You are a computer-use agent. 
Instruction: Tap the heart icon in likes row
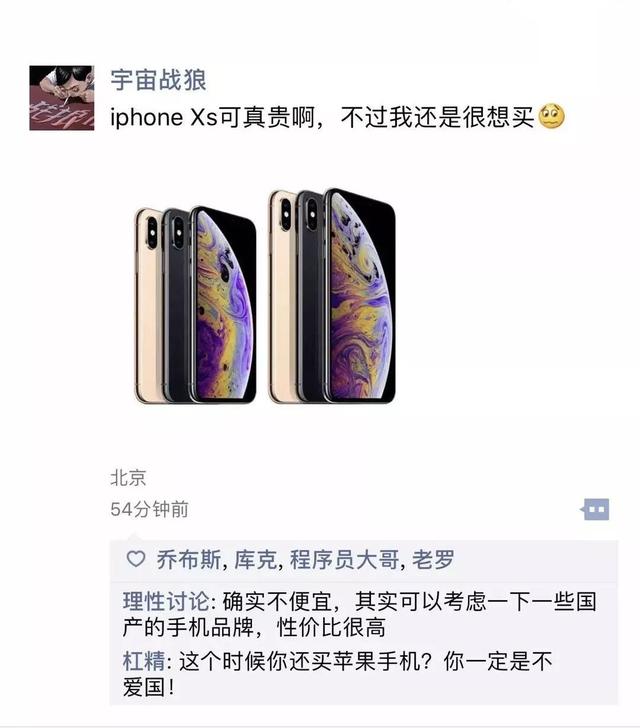click(136, 559)
